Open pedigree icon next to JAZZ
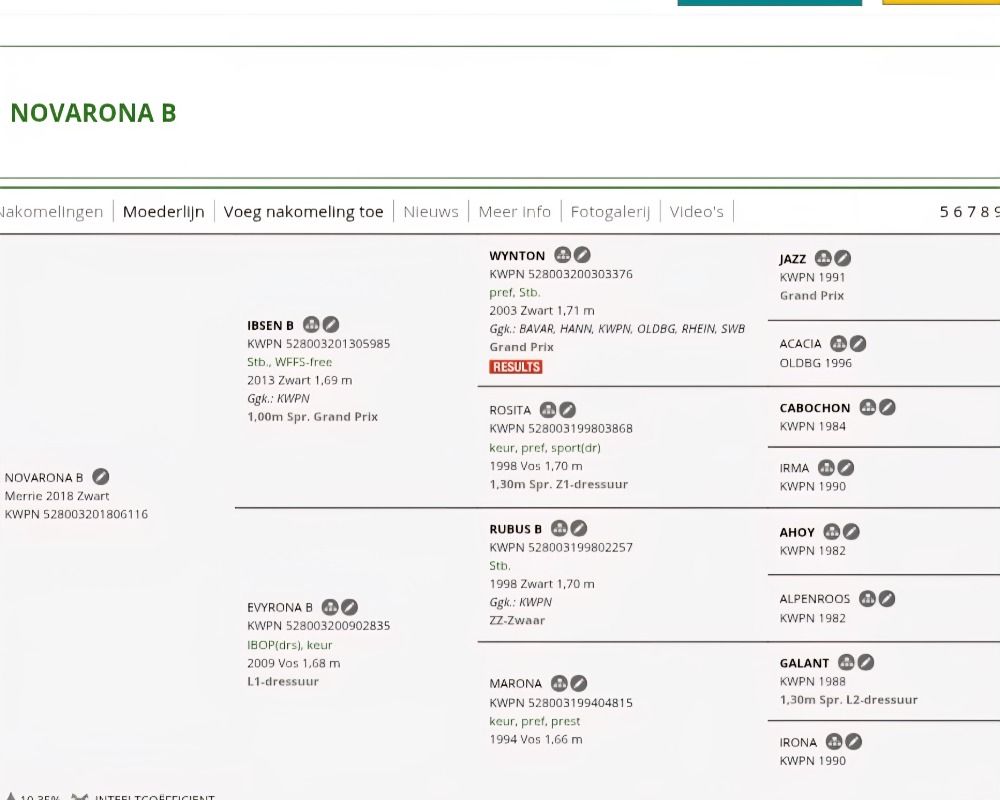Screen dimensions: 1000x800 [823, 258]
